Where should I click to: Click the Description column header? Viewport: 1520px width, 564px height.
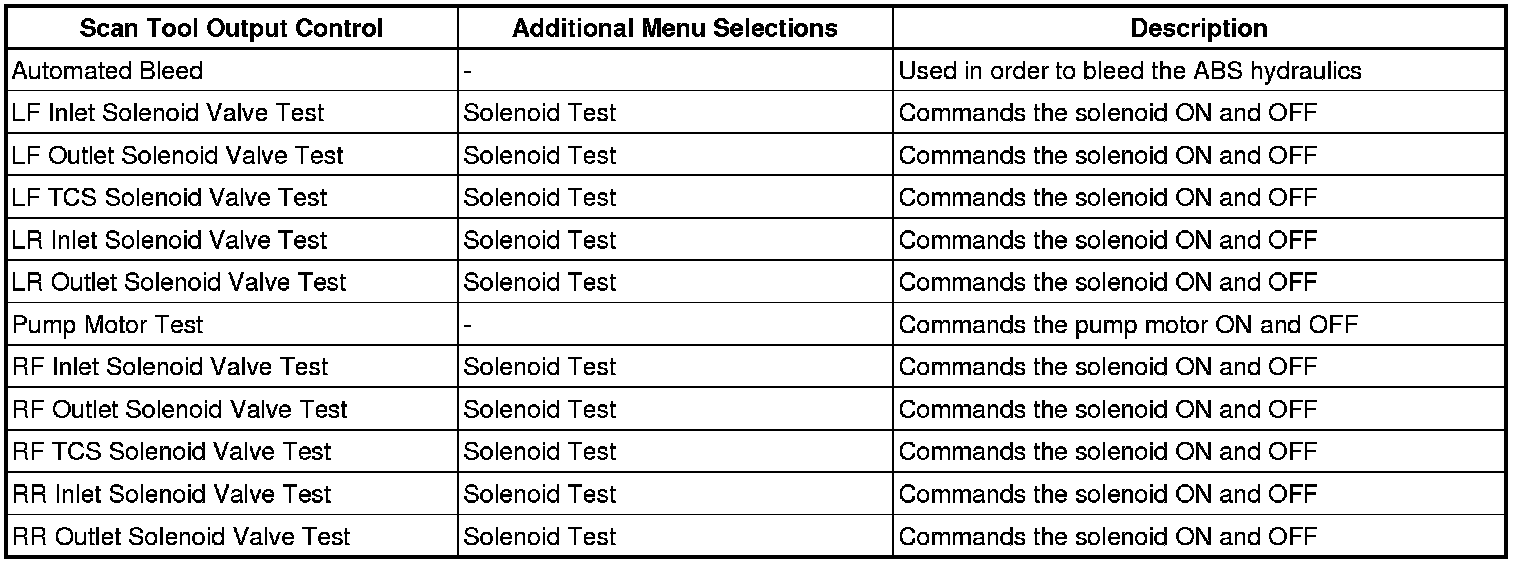click(1199, 29)
